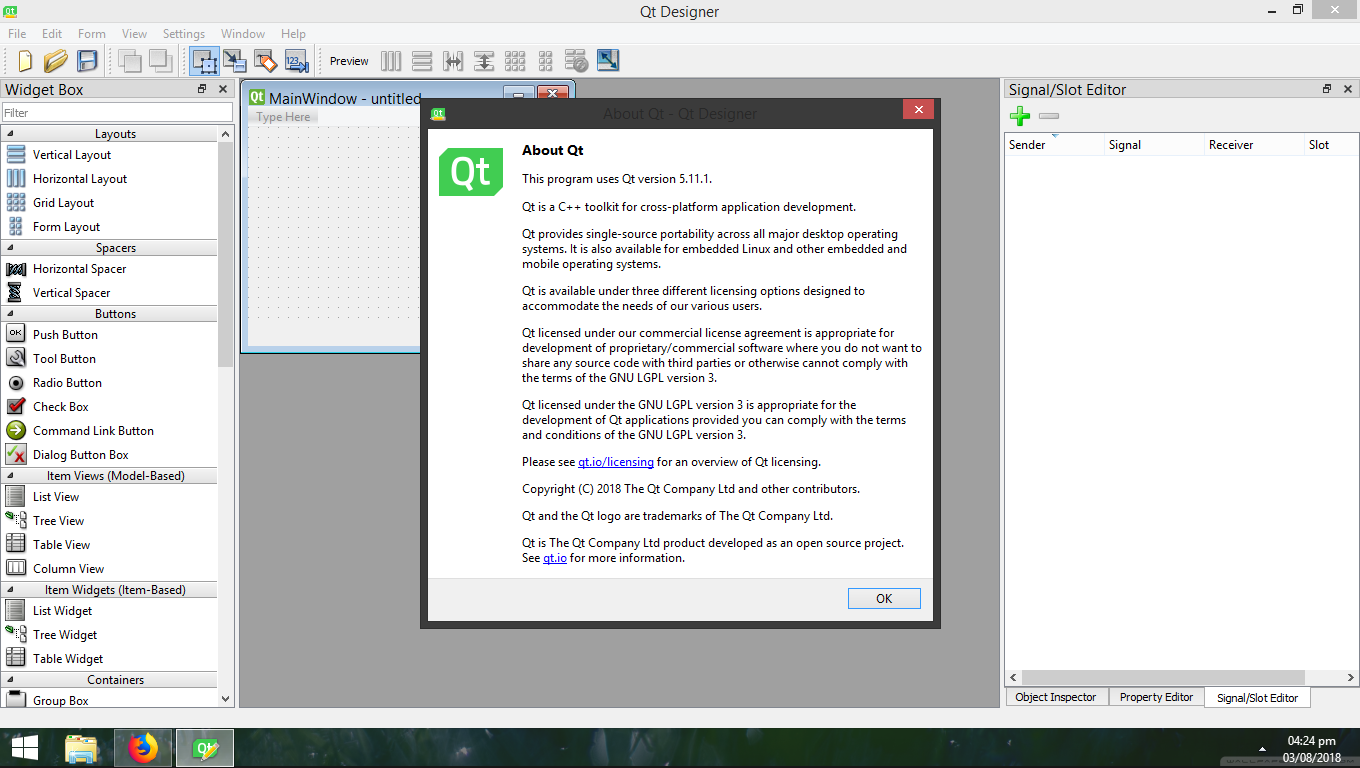
Task: Click the Adjust Size toolbar icon
Action: coord(608,61)
